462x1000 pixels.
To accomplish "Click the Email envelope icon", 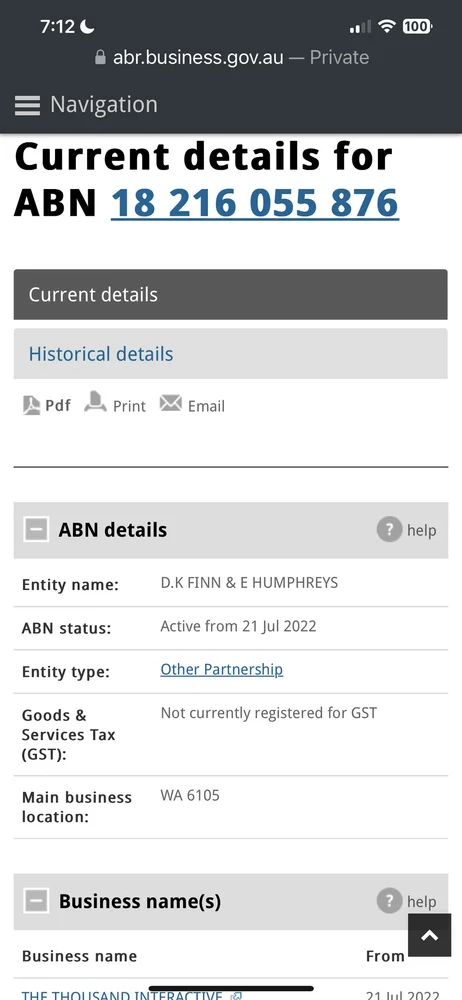I will 170,403.
